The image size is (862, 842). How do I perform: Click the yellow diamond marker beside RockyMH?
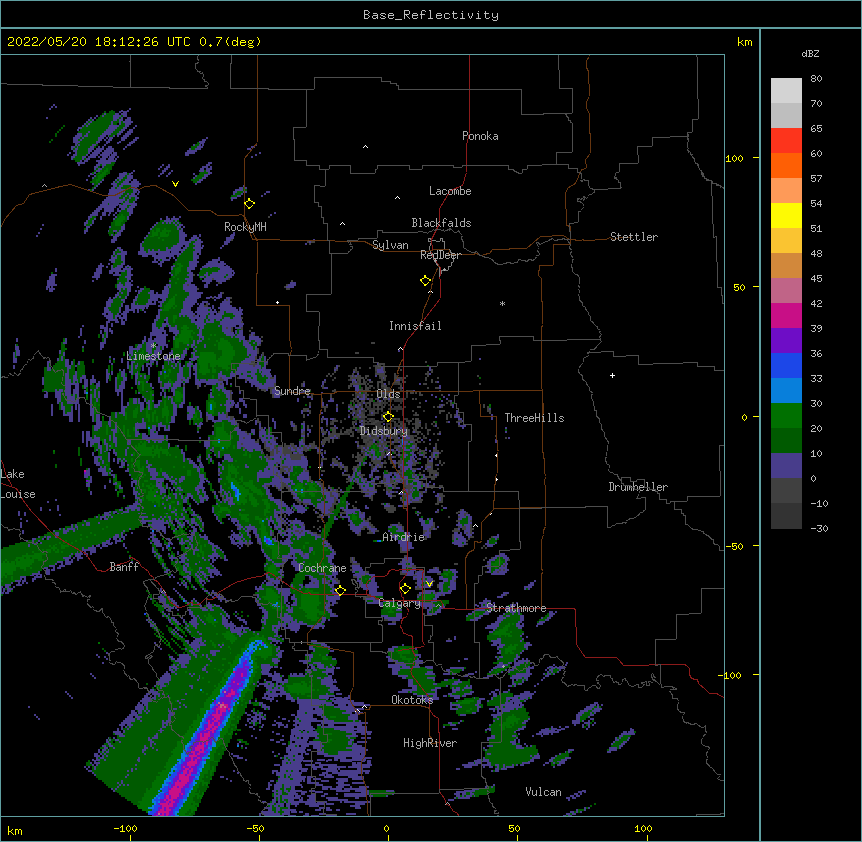[250, 204]
